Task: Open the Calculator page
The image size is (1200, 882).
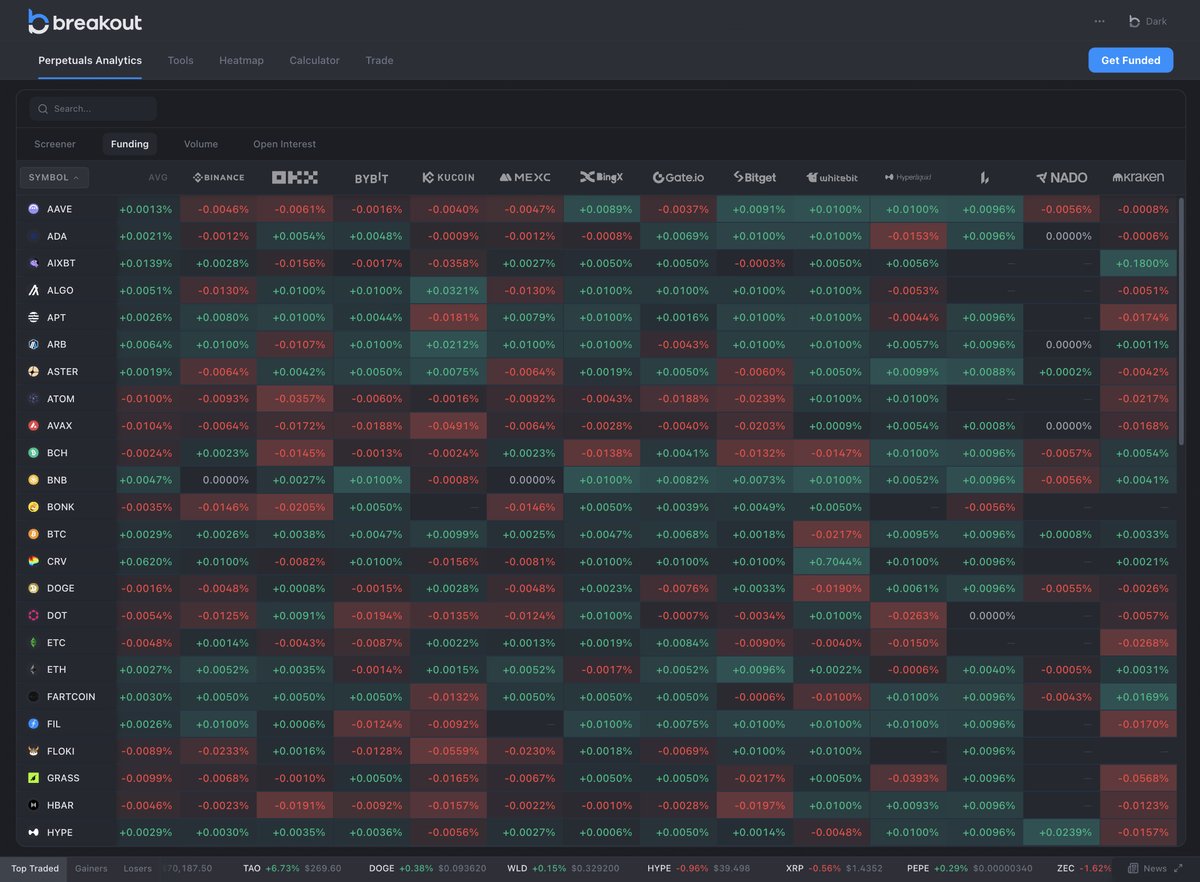Action: [315, 60]
